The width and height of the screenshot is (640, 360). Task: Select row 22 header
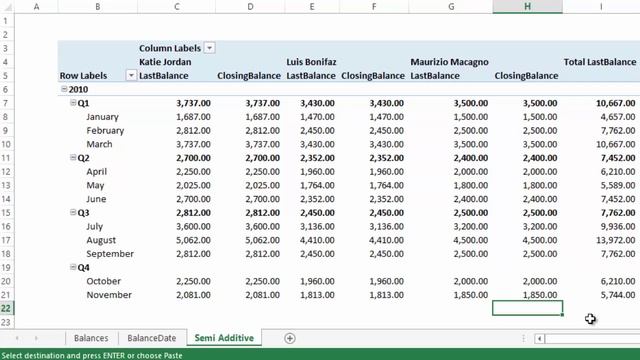pyautogui.click(x=6, y=308)
